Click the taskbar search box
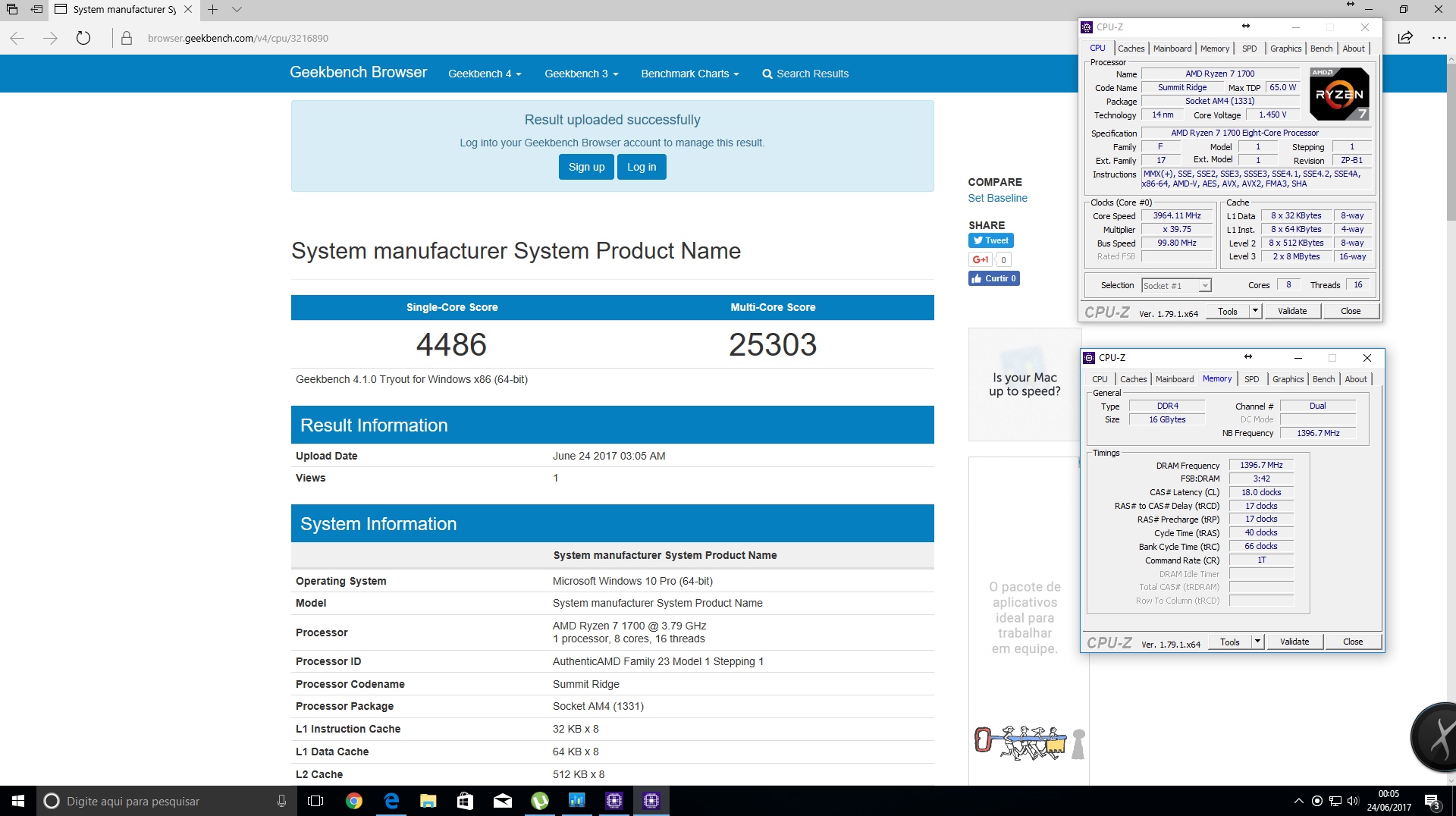 [x=166, y=801]
